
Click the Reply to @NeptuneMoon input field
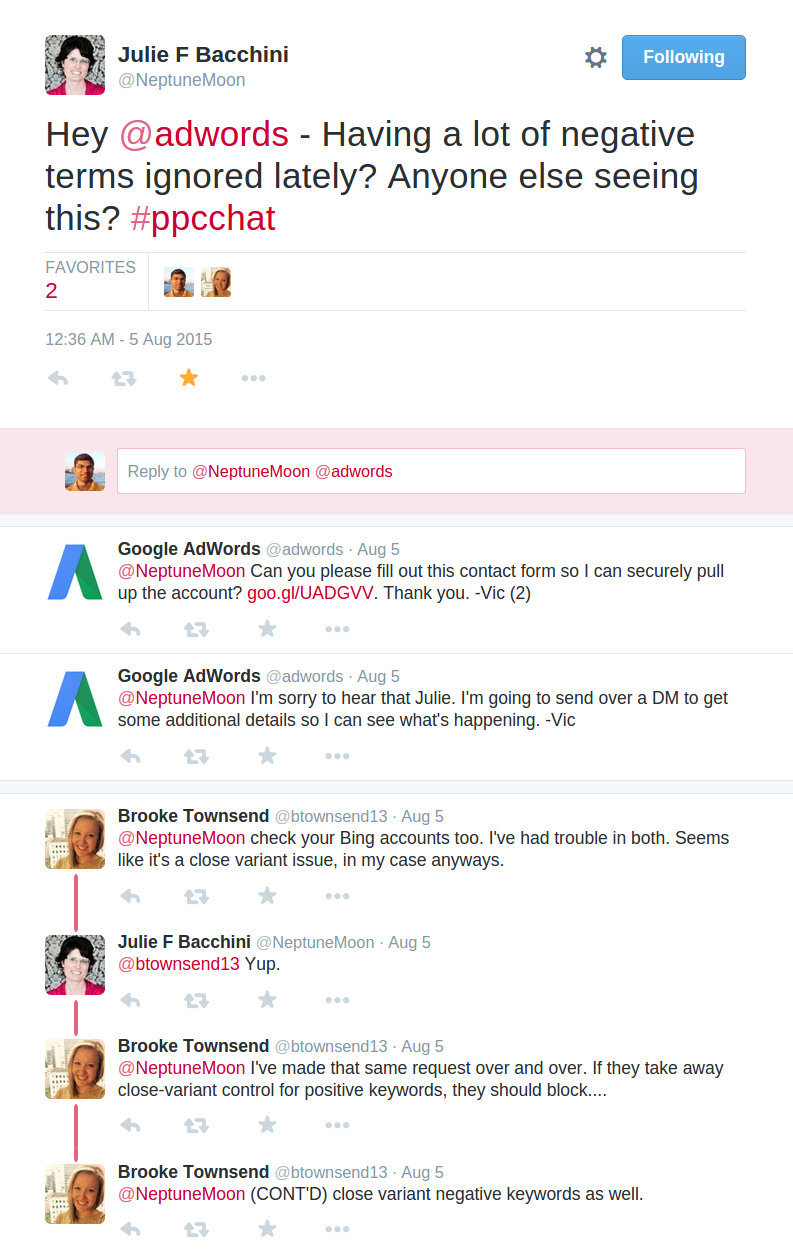coord(431,471)
